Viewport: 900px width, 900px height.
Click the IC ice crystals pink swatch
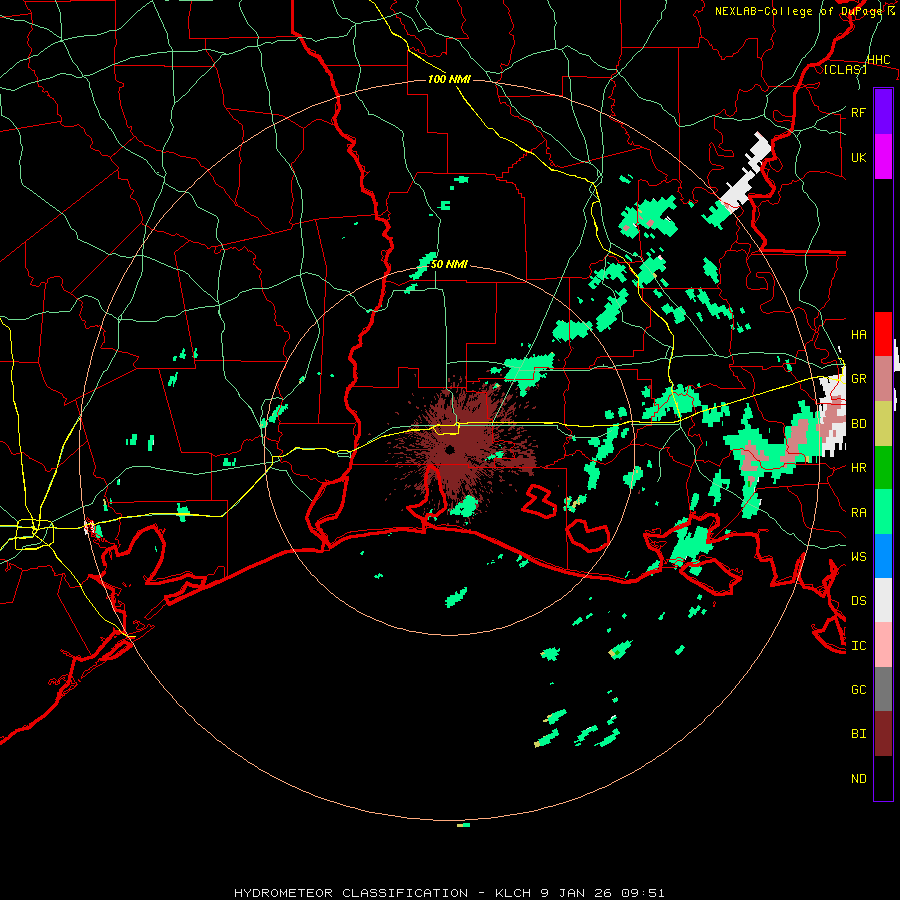(x=883, y=645)
